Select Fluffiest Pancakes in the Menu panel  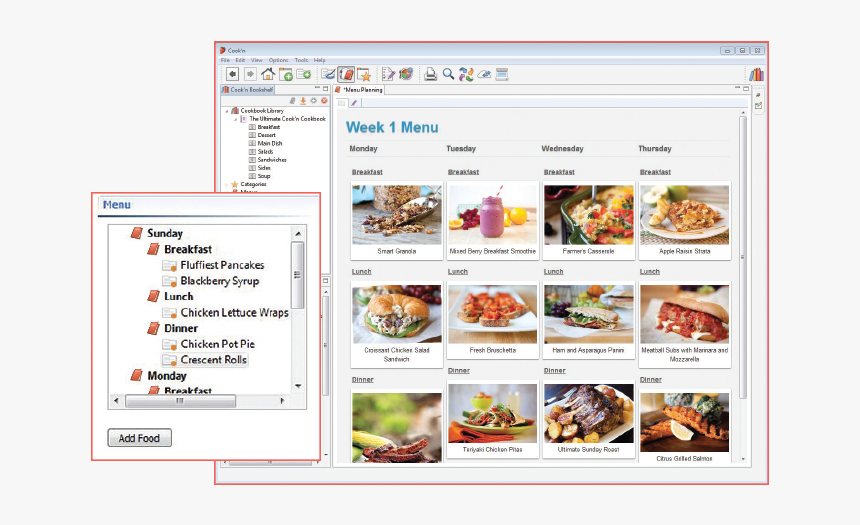click(222, 265)
